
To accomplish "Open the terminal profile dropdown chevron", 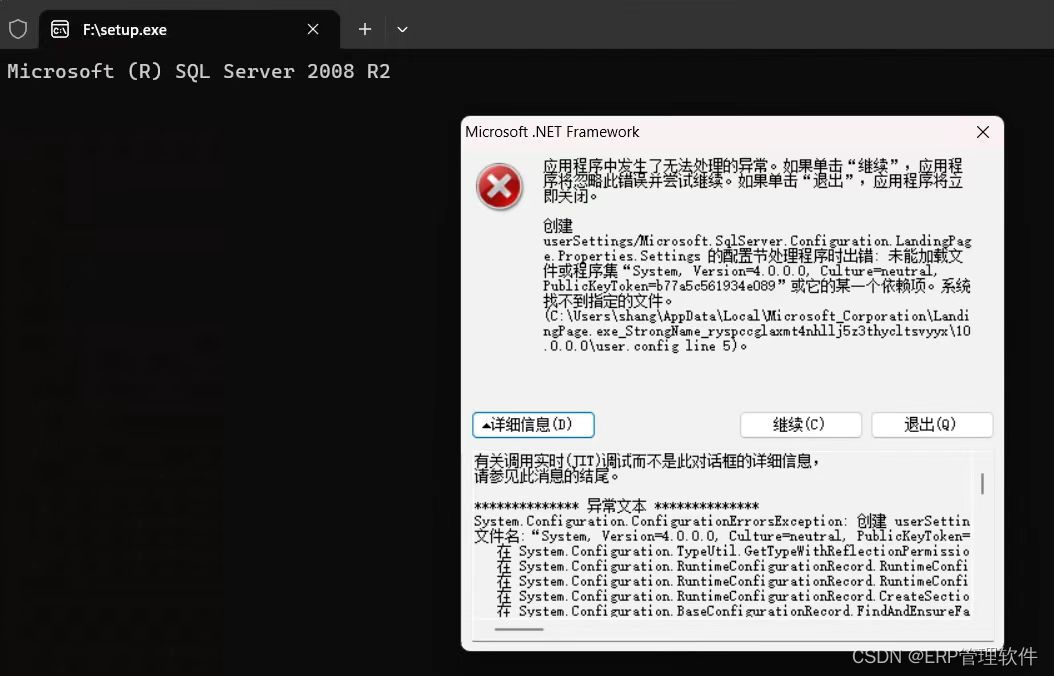I will (402, 29).
